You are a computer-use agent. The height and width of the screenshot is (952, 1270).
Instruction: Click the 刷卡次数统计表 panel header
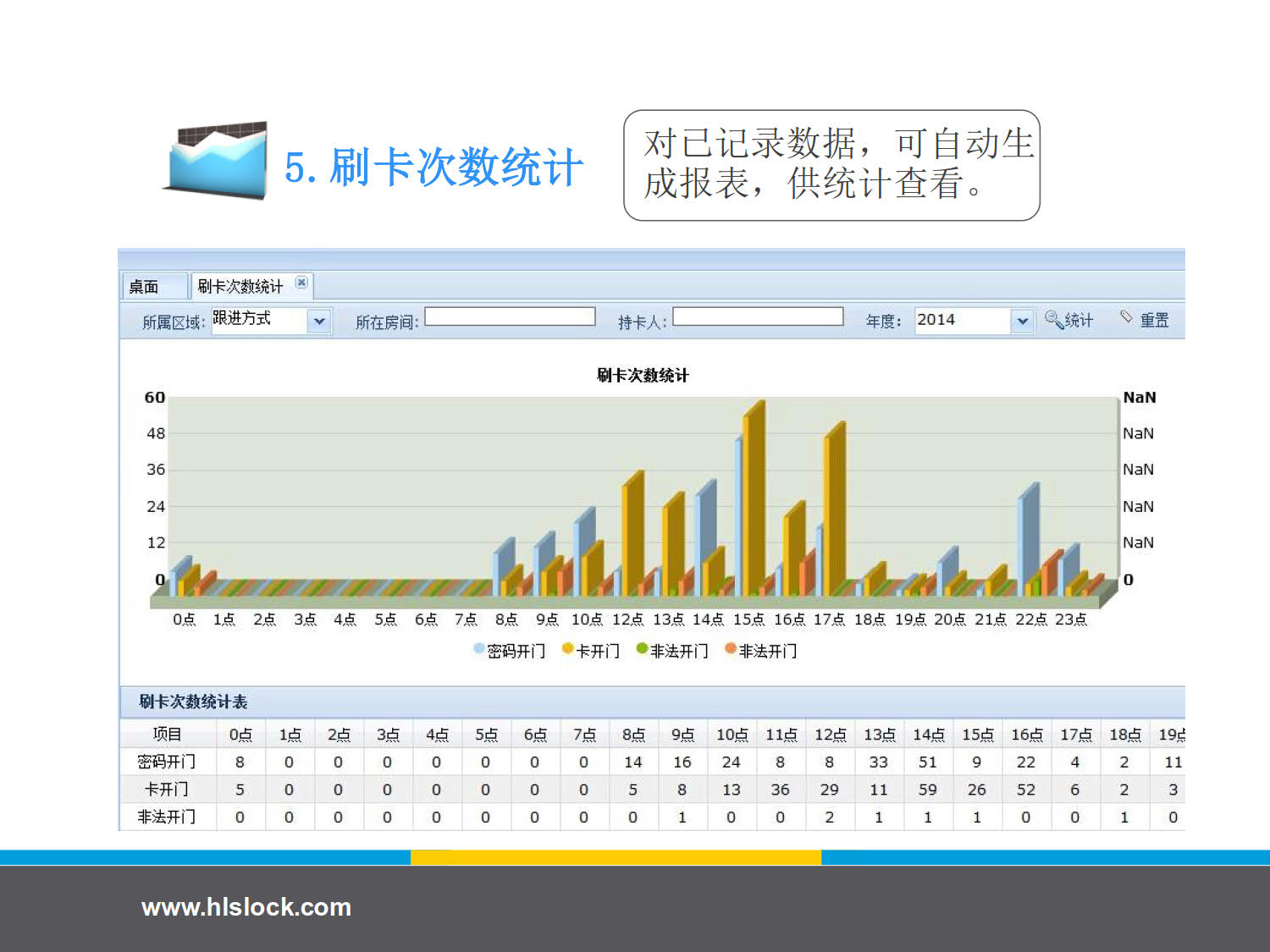pyautogui.click(x=193, y=702)
